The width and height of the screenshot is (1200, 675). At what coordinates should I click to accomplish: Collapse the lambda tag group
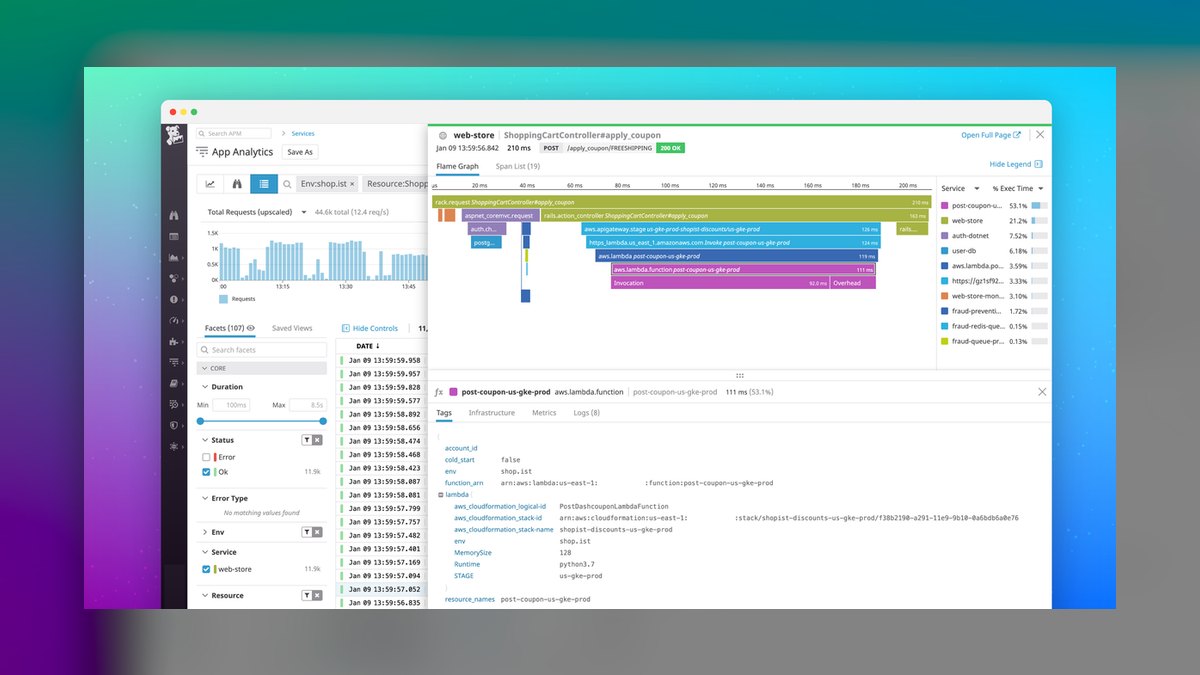coord(441,494)
